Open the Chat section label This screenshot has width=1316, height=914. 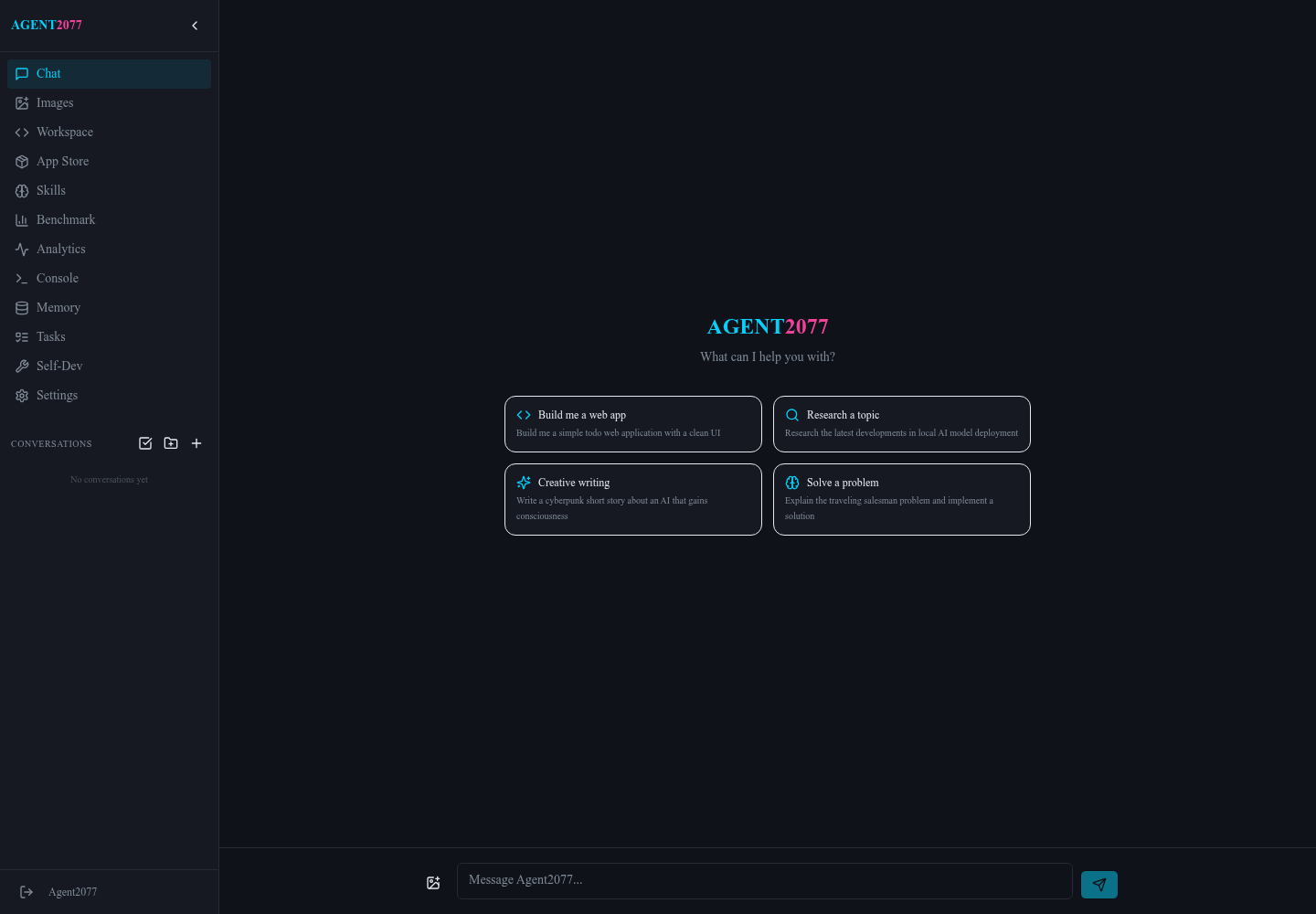tap(48, 74)
